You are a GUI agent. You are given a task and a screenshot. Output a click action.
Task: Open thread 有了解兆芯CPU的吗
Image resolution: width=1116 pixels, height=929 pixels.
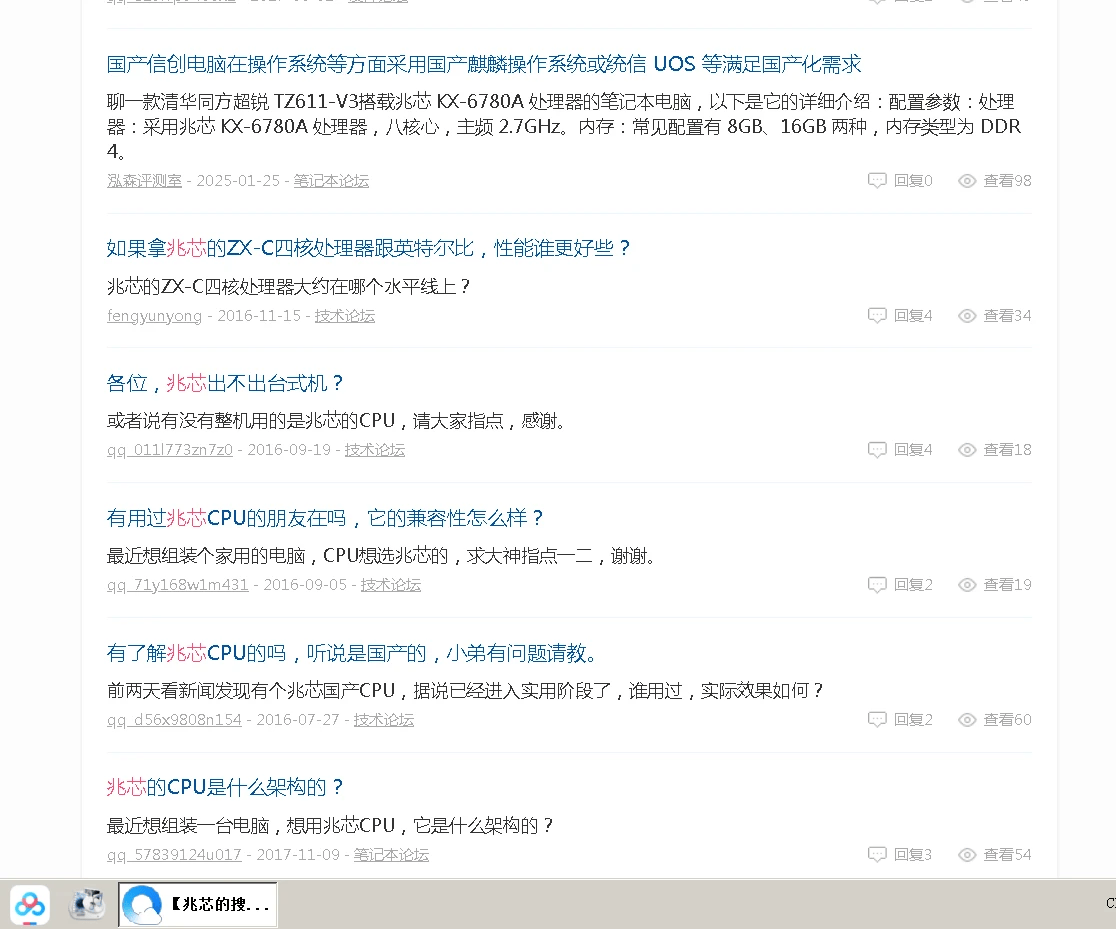pos(352,653)
